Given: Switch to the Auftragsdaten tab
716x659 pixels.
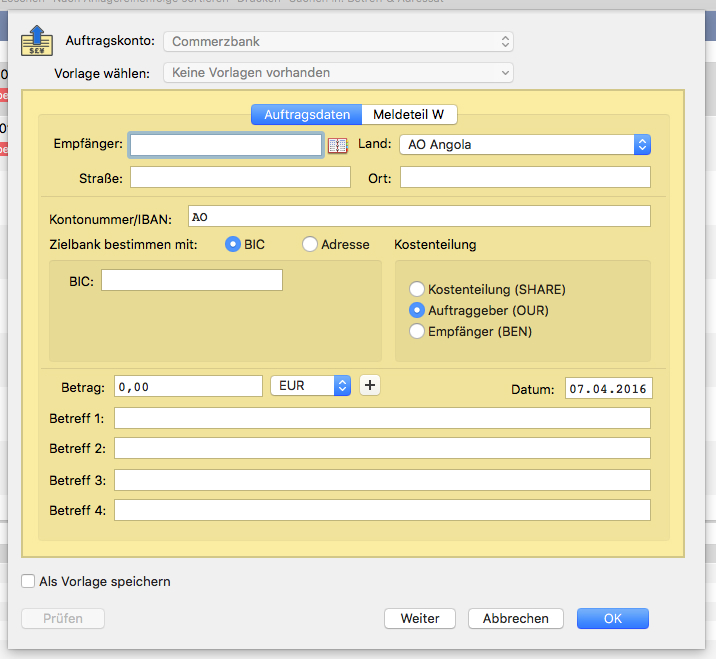Looking at the screenshot, I should [306, 115].
